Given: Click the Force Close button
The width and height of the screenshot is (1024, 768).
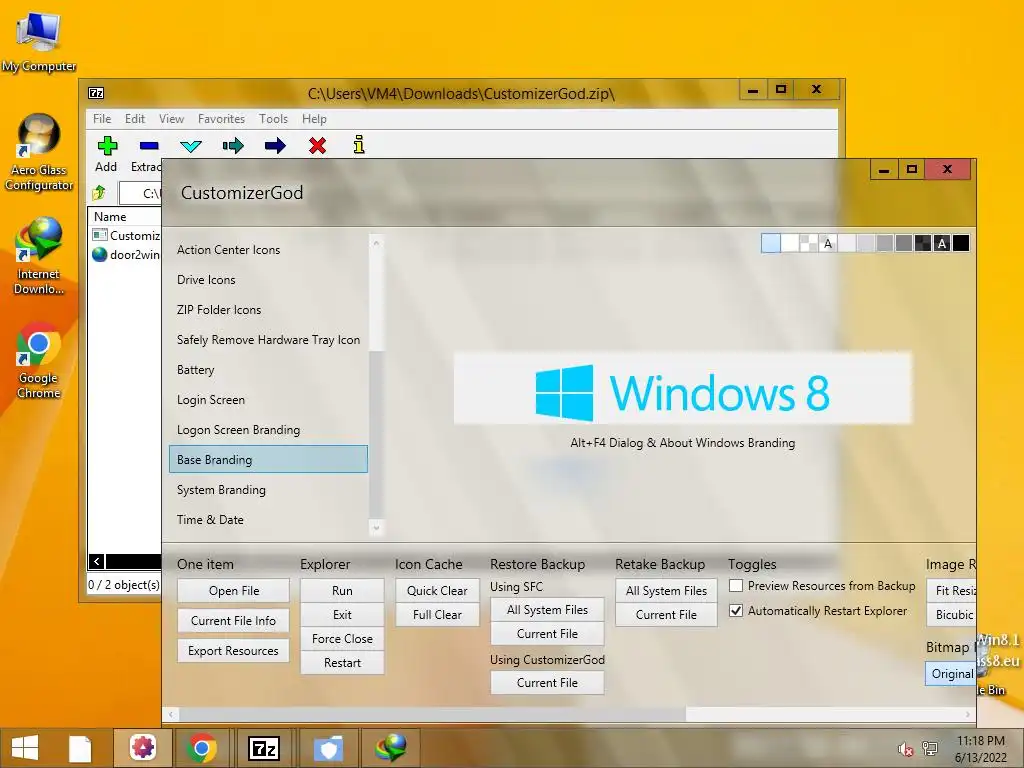Looking at the screenshot, I should (342, 639).
